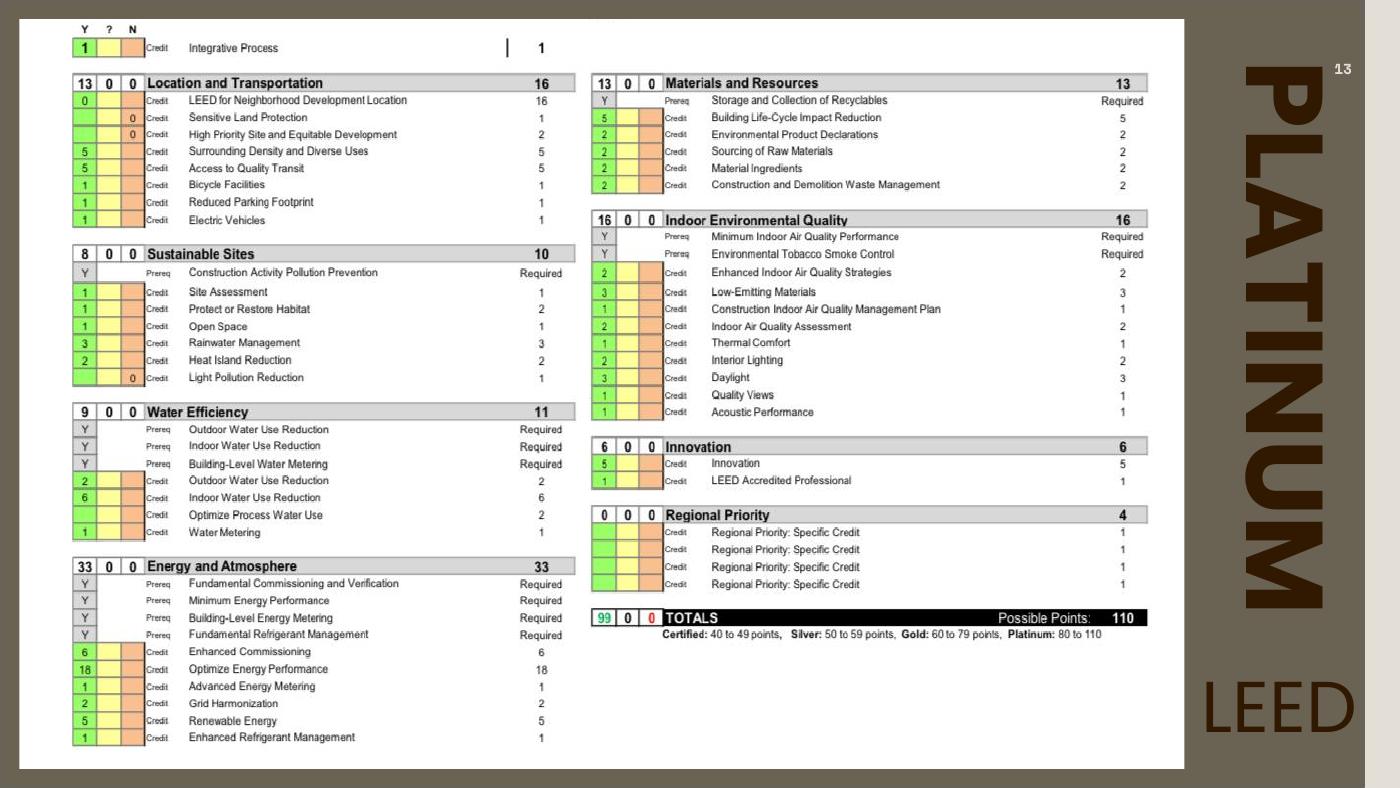Click the "Daylight" credit name
1400x788 pixels.
730,378
